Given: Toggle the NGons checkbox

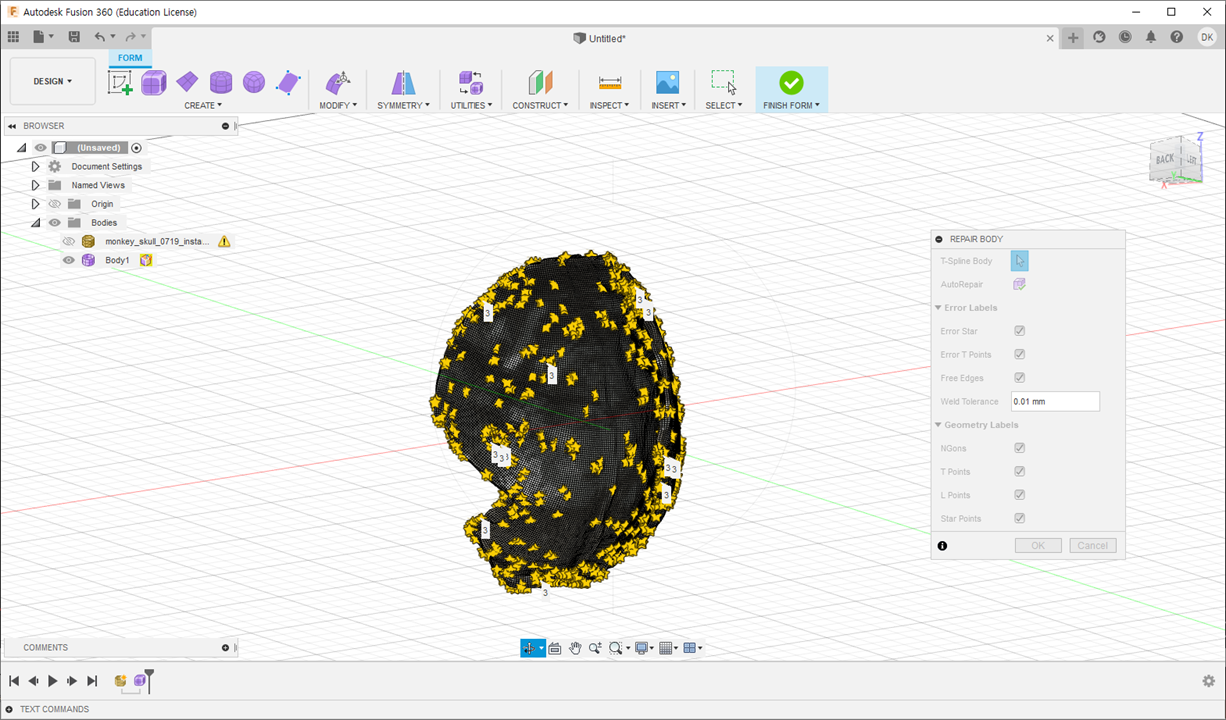Looking at the screenshot, I should pos(1019,448).
